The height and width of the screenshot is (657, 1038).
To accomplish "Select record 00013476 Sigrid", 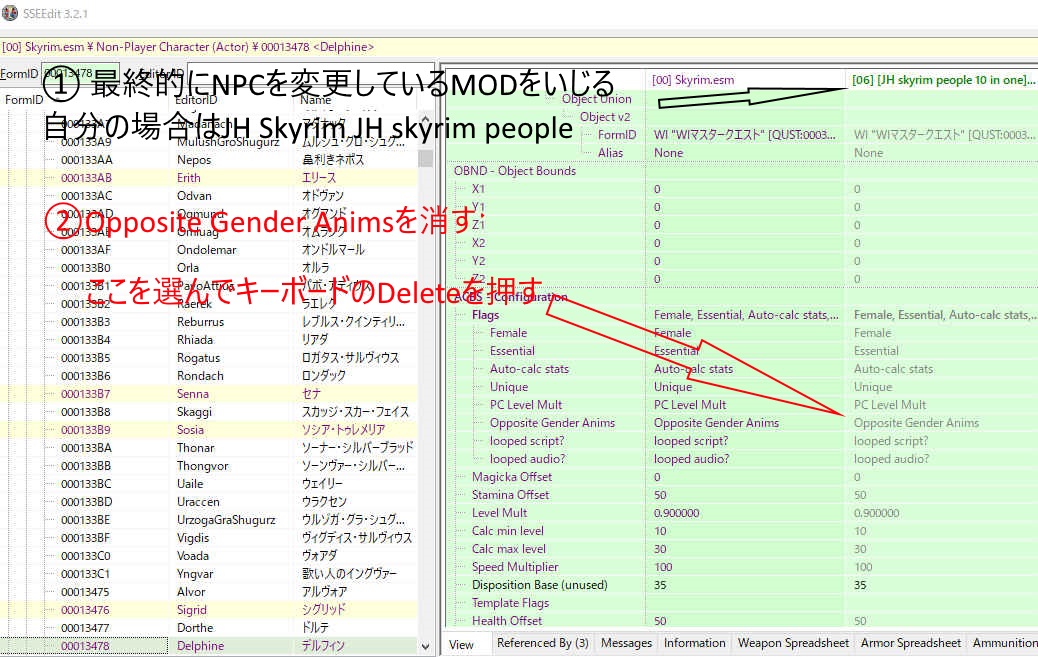I will (209, 610).
